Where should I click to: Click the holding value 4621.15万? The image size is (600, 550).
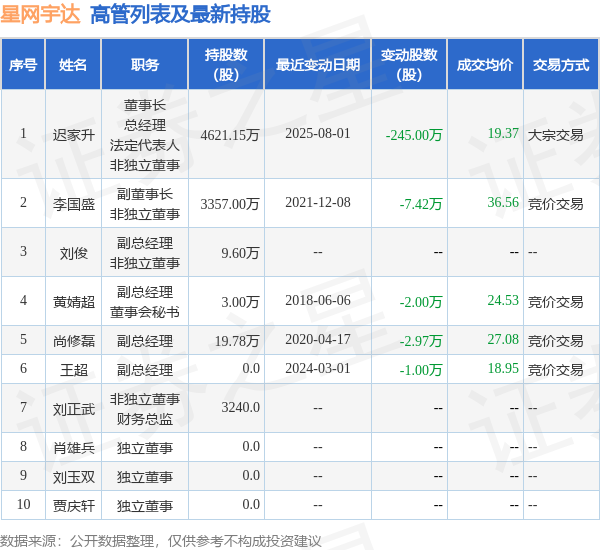click(x=230, y=135)
